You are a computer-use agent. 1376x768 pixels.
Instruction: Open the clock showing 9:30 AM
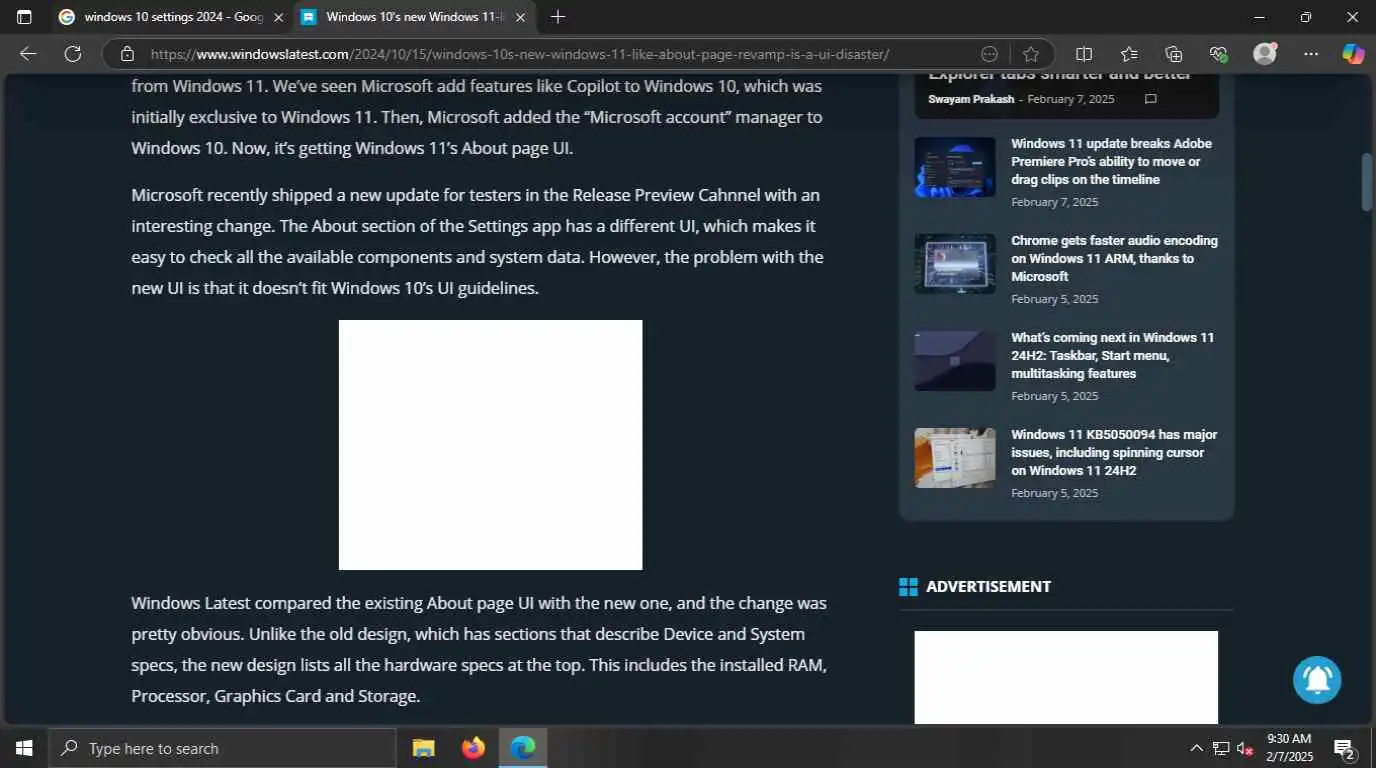tap(1288, 748)
